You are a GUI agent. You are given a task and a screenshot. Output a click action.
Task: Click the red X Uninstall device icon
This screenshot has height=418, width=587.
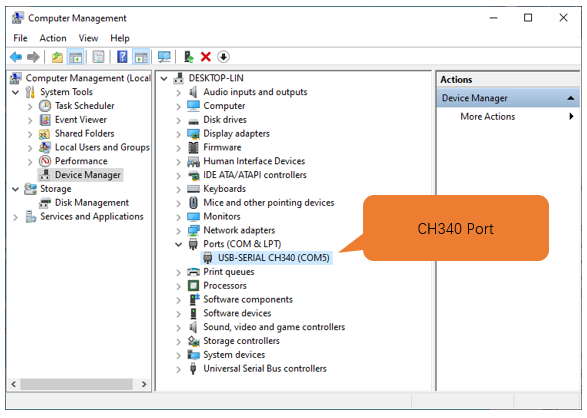tap(206, 57)
